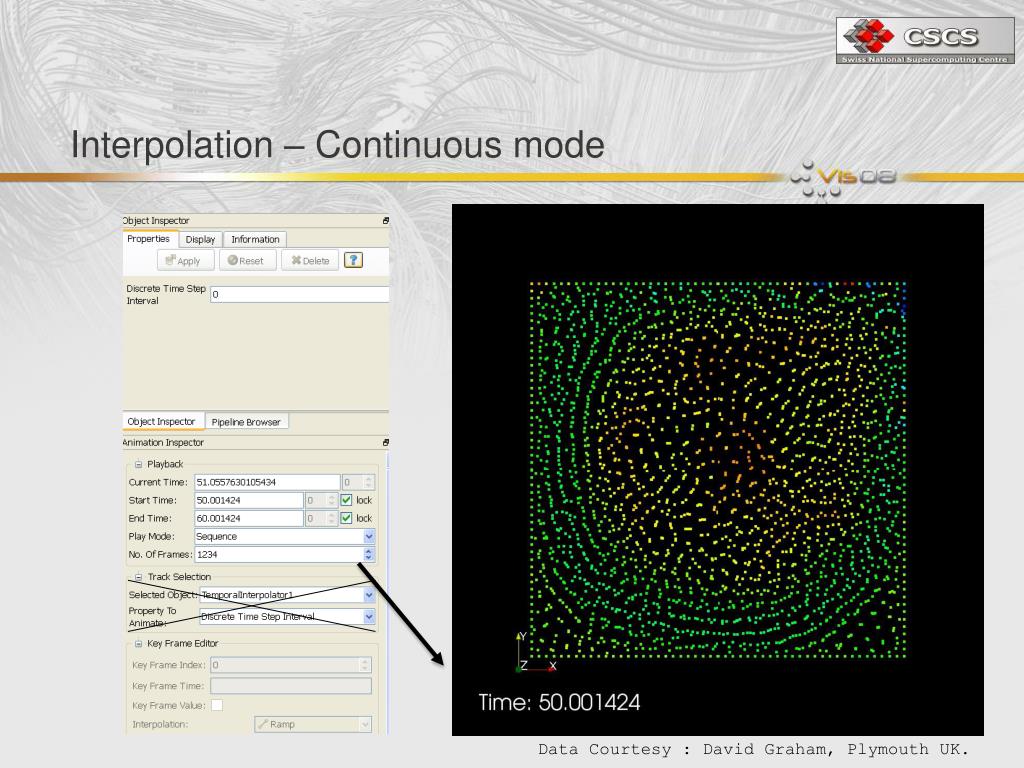Click the Delete button
This screenshot has height=768, width=1024.
pos(310,260)
